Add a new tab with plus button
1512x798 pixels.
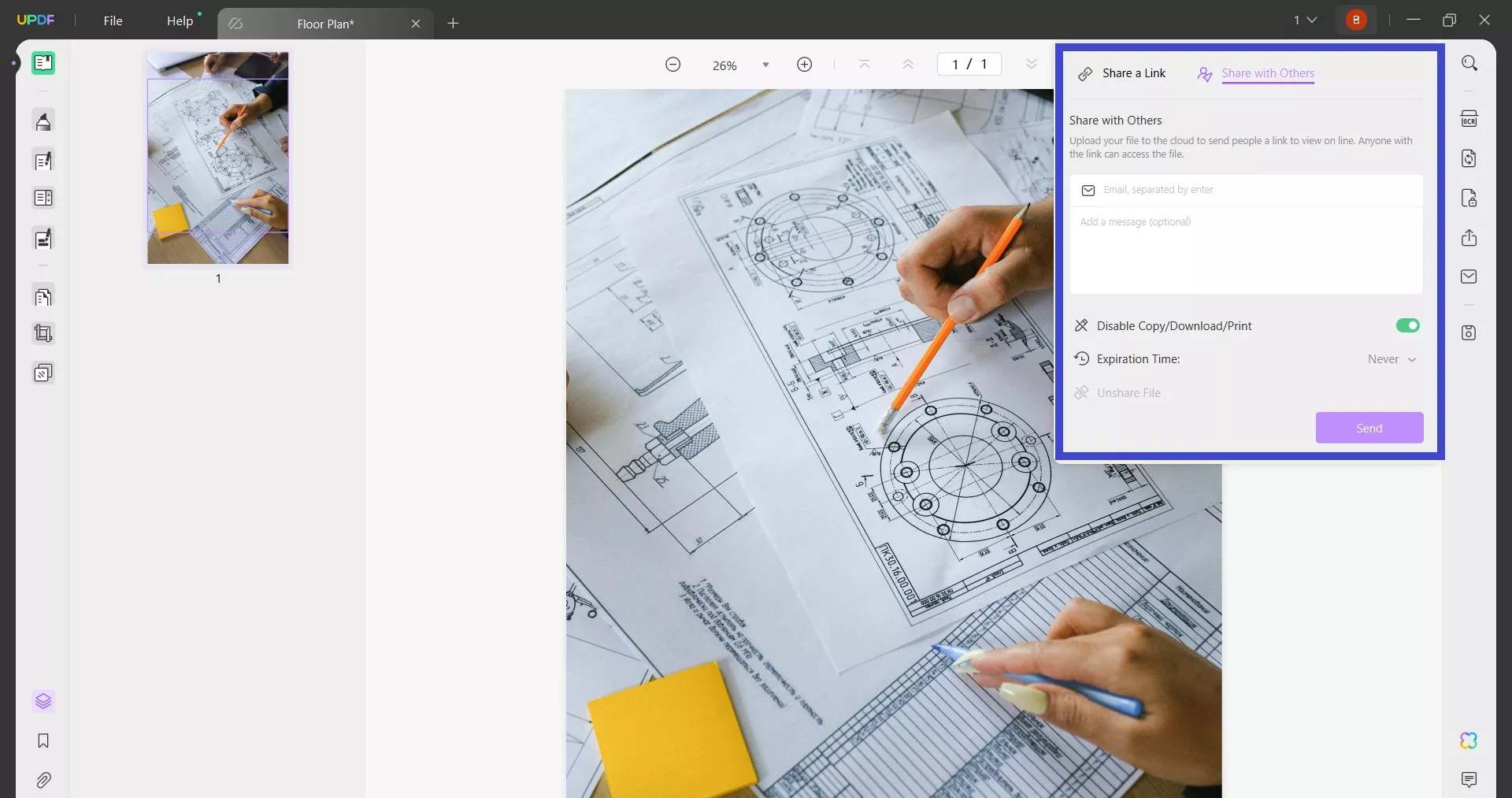[453, 24]
